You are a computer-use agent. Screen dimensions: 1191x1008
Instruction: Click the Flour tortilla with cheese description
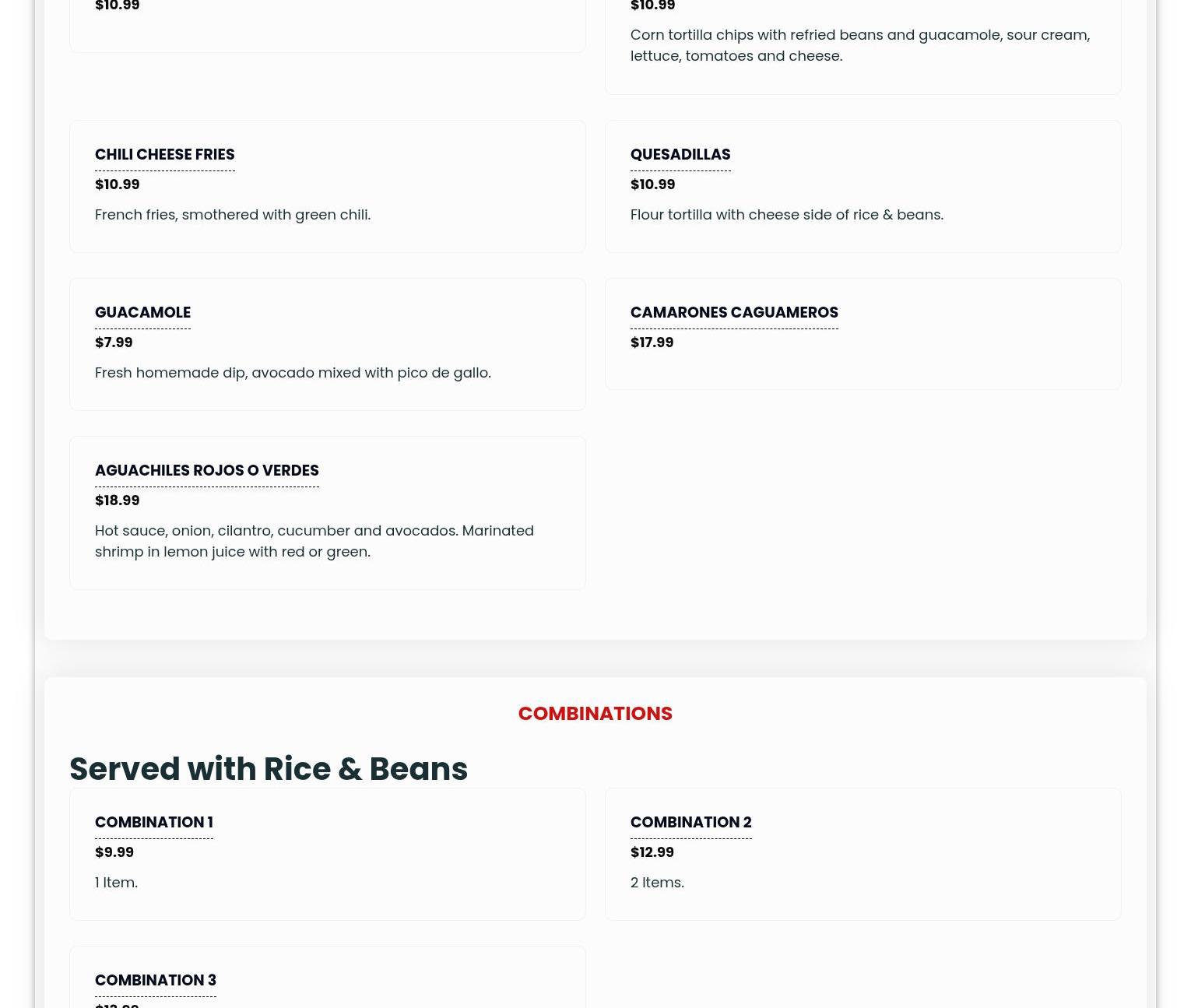[x=786, y=215]
